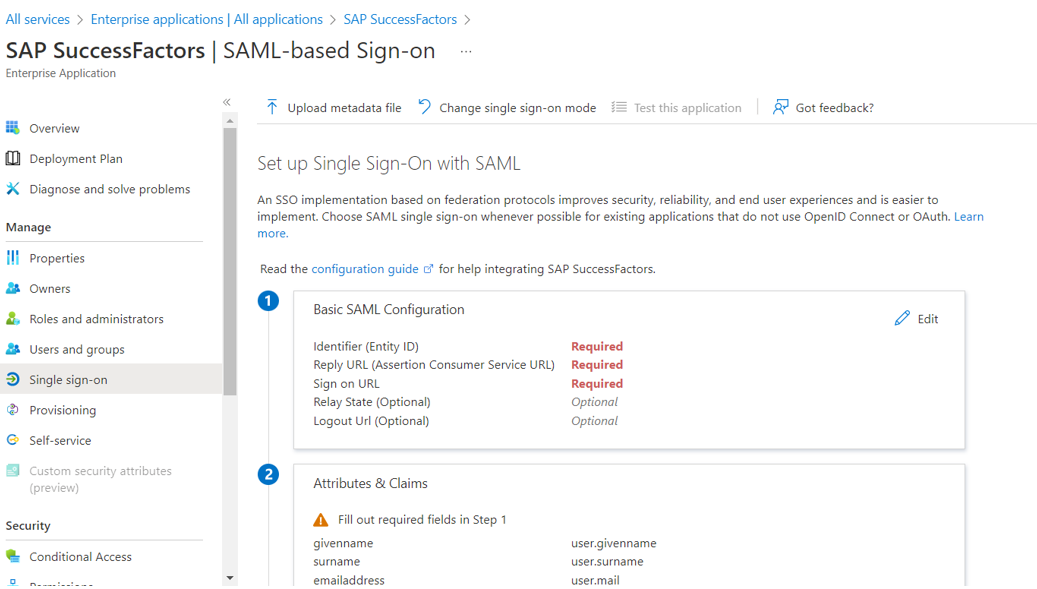1037x589 pixels.
Task: Click the external link icon beside configuration guide
Action: [x=428, y=268]
